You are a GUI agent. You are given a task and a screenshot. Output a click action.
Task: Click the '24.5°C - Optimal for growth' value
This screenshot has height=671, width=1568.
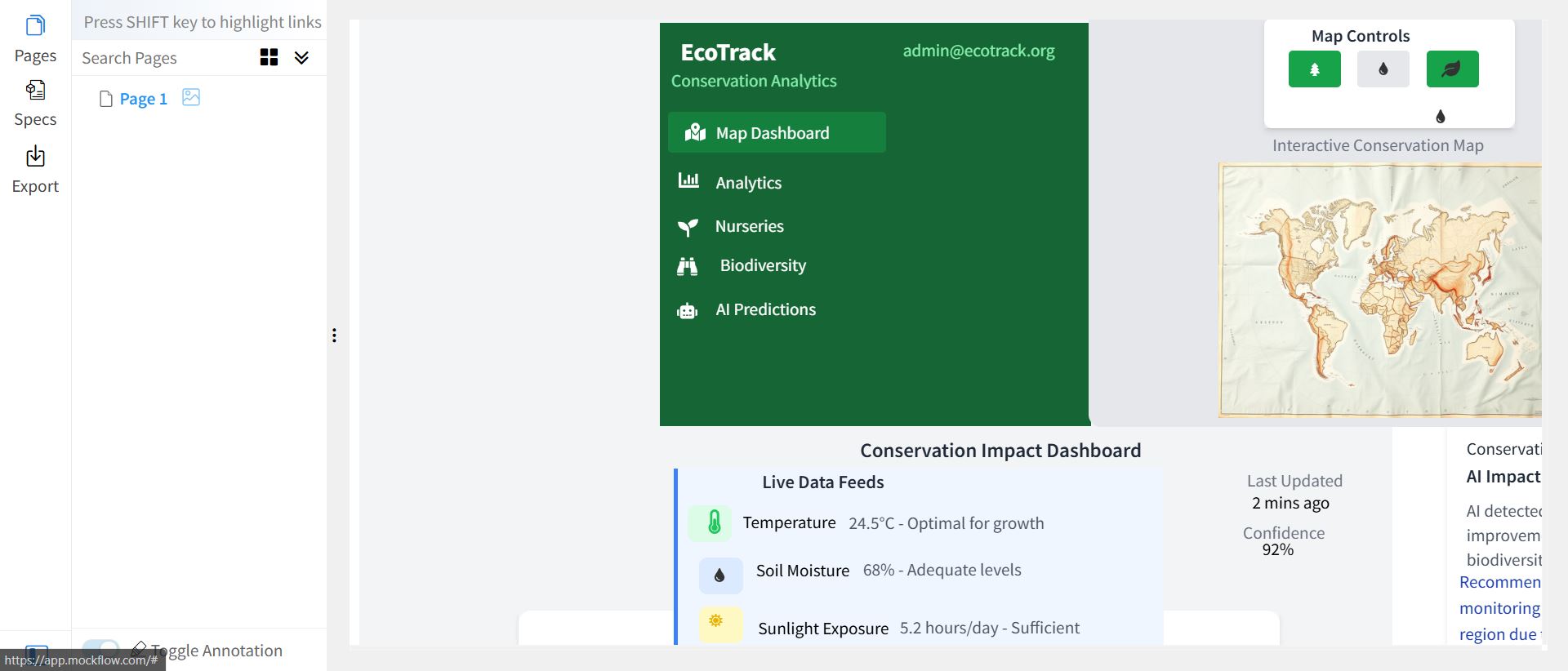coord(946,523)
